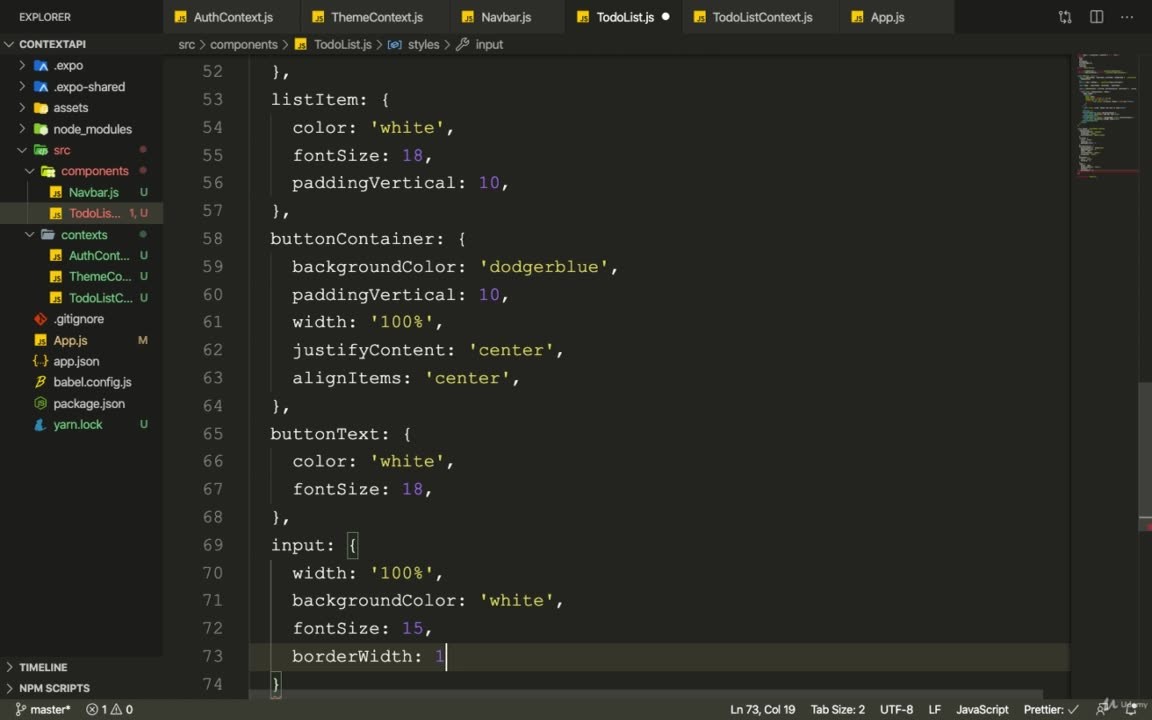Viewport: 1152px width, 720px height.
Task: Open ThemeContext file in the explorer tree
Action: [x=100, y=277]
